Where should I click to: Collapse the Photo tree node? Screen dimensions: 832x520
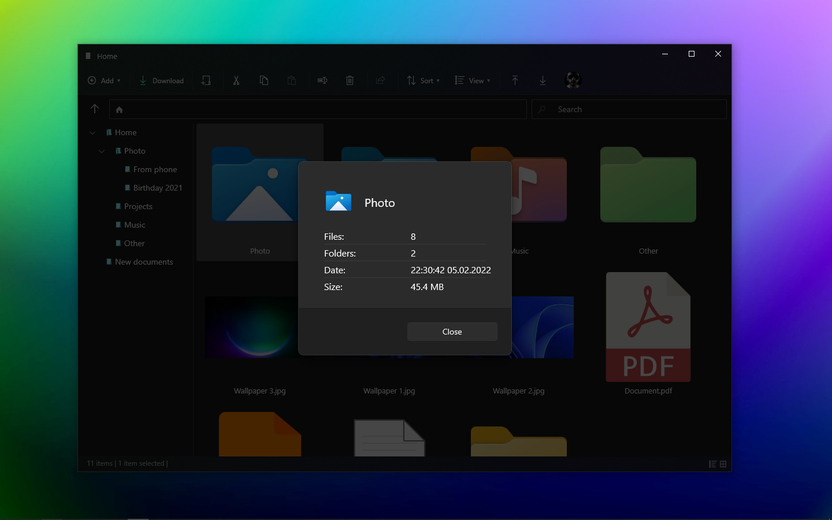(x=102, y=151)
